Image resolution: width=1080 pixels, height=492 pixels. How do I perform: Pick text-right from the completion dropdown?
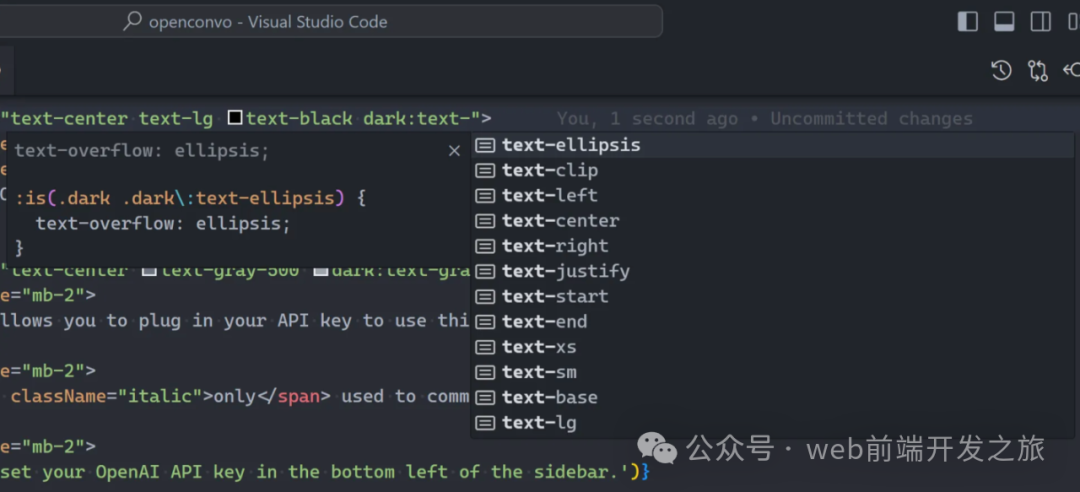(x=555, y=246)
